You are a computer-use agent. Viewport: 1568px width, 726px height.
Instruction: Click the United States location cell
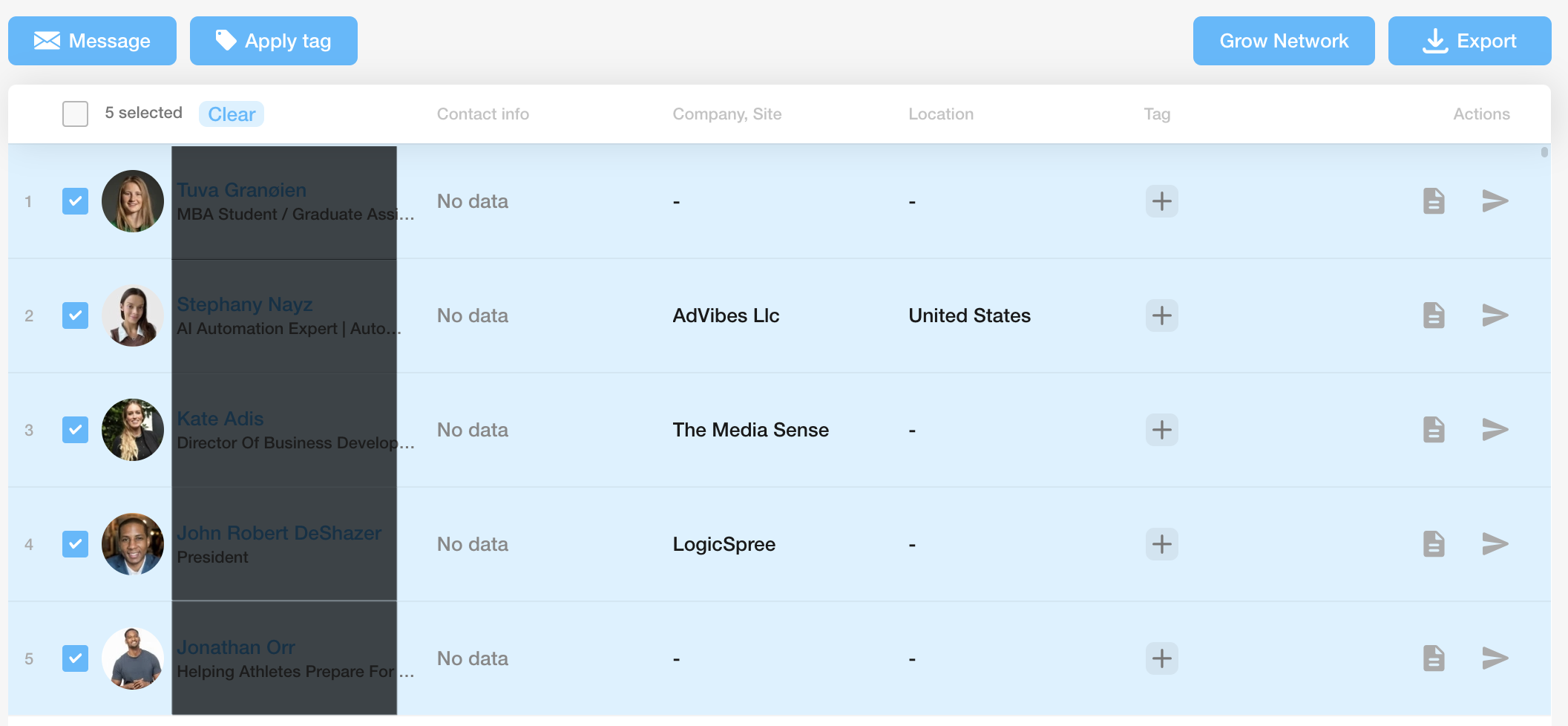pyautogui.click(x=969, y=315)
